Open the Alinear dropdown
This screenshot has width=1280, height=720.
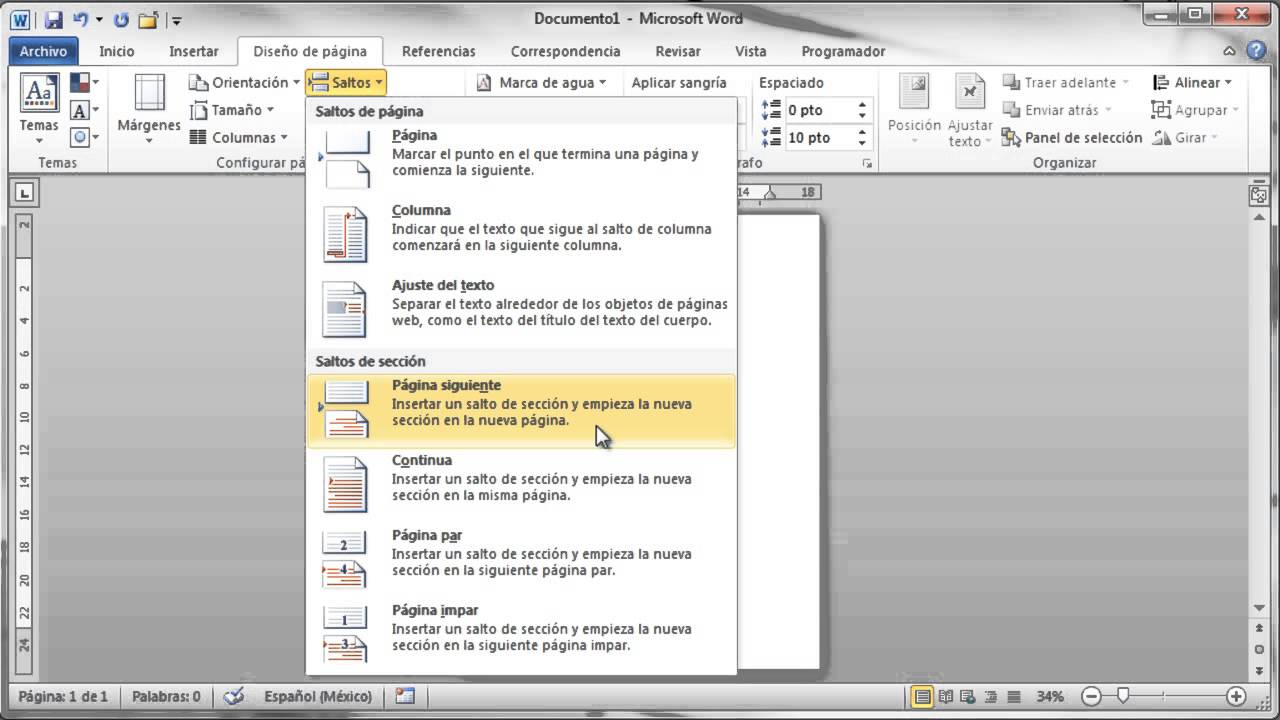tap(1192, 83)
